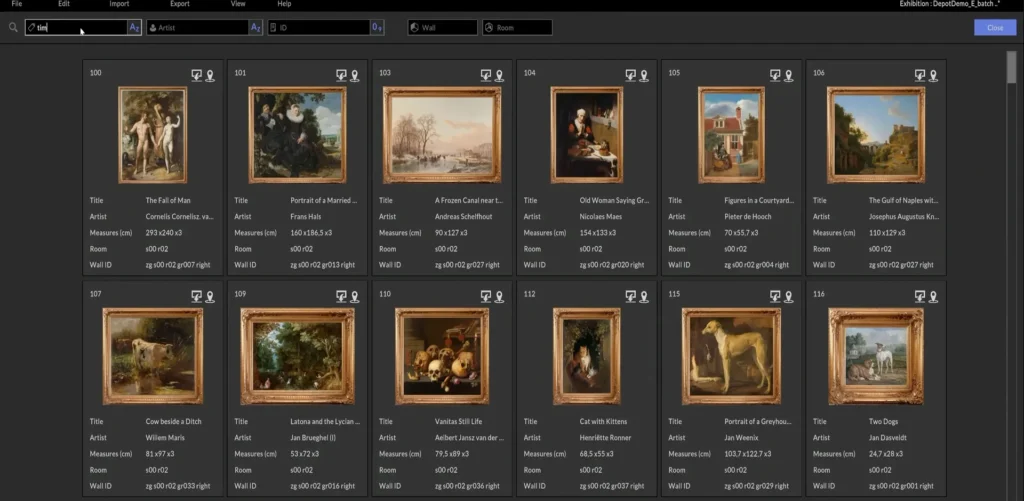Open the Export menu

tap(180, 4)
